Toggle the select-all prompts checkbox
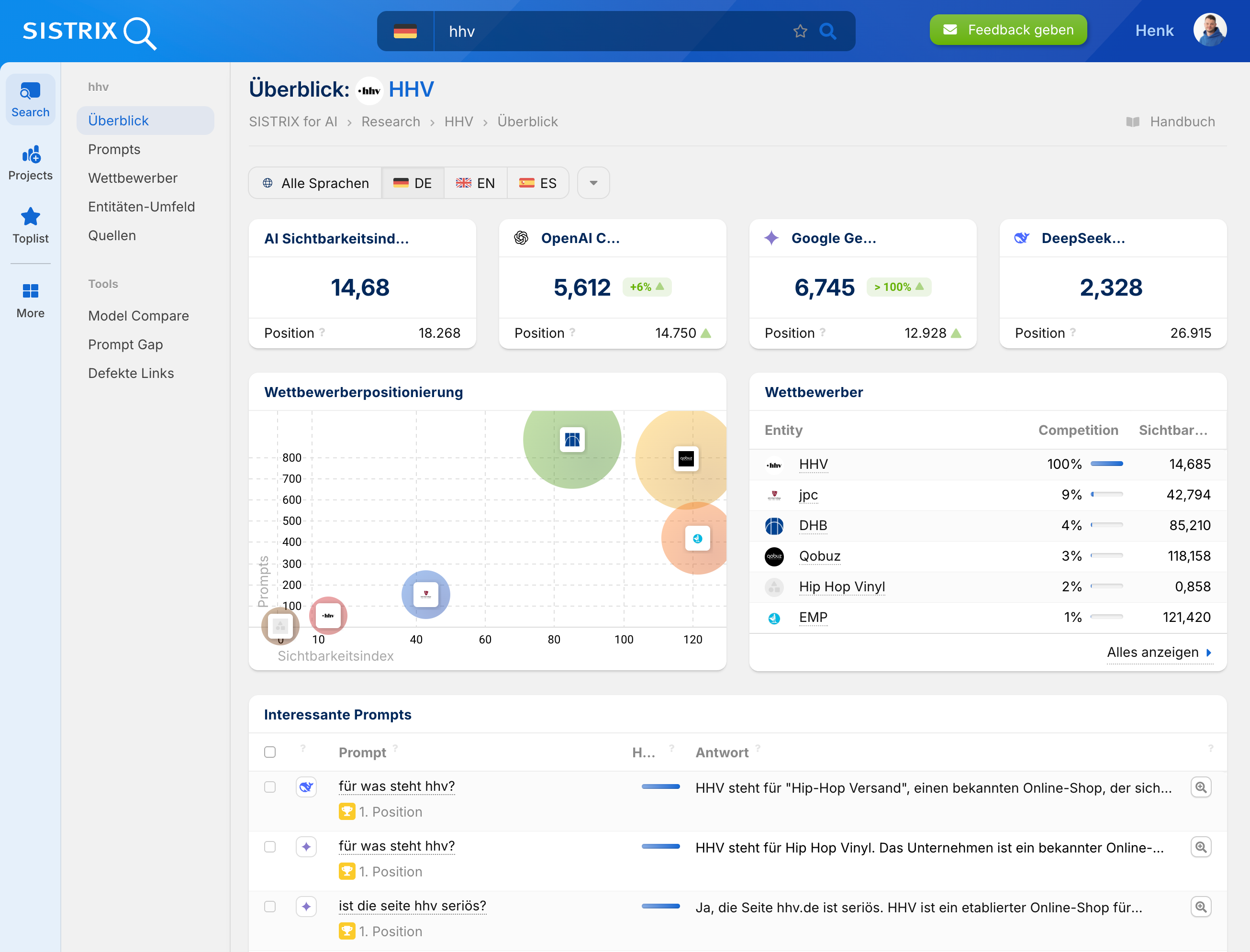 pyautogui.click(x=270, y=752)
